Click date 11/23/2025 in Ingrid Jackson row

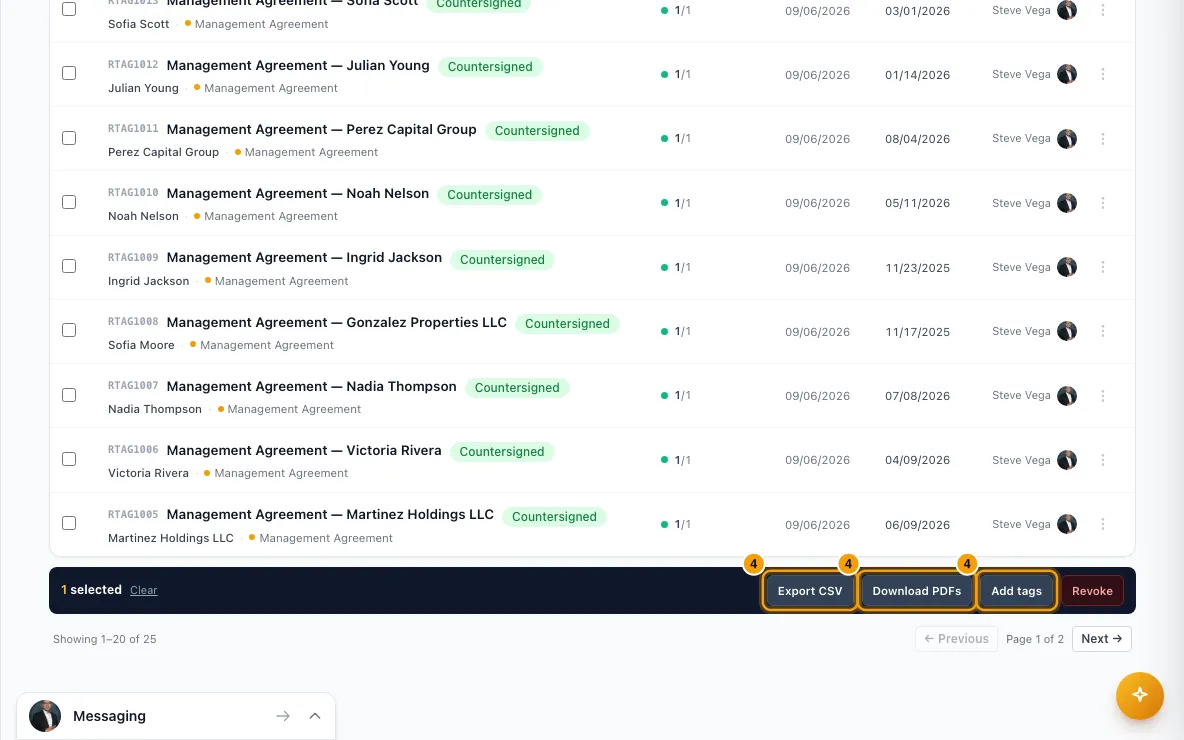pyautogui.click(x=917, y=268)
